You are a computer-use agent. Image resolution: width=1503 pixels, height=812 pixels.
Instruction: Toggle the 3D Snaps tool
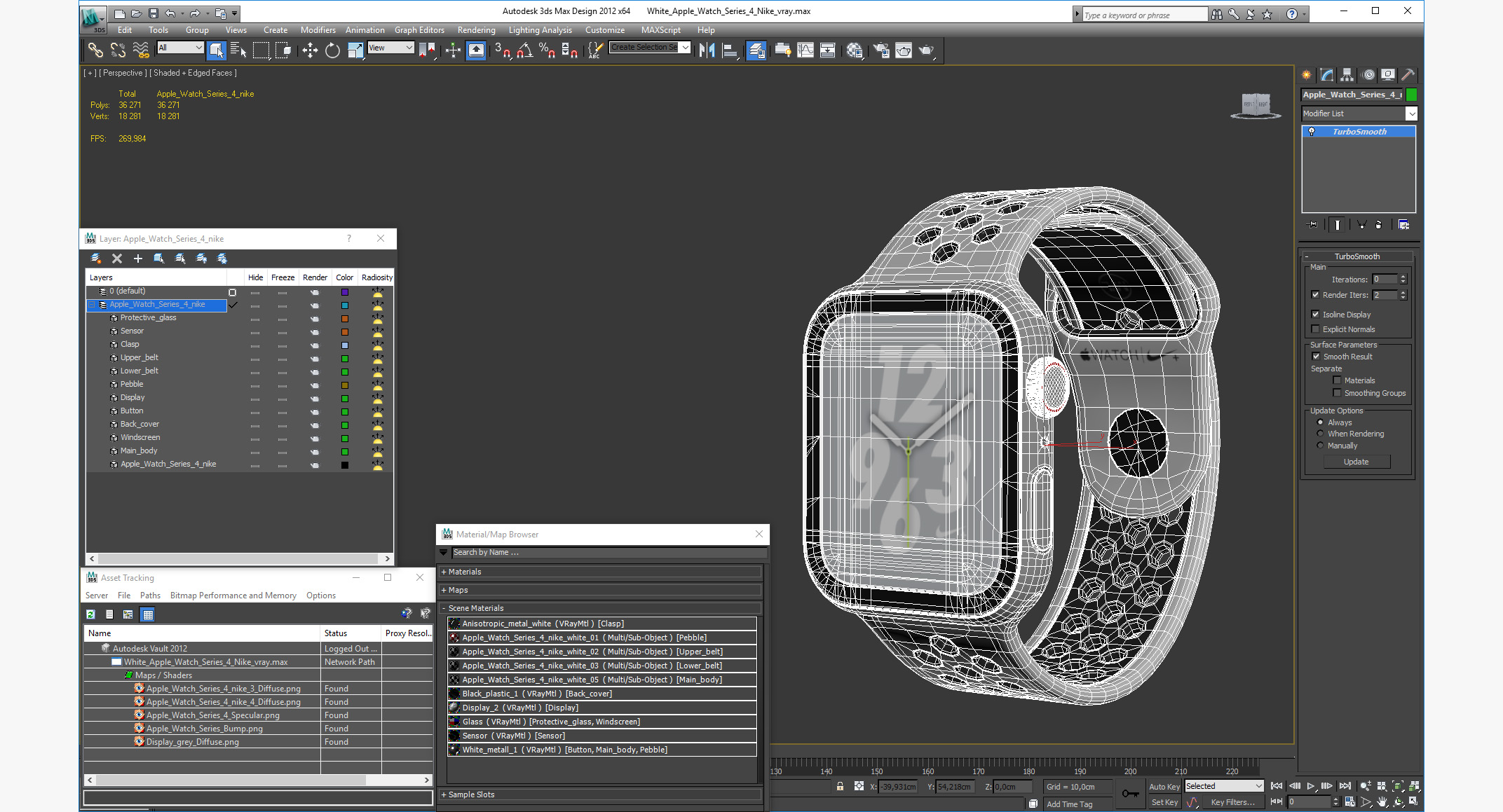click(503, 50)
